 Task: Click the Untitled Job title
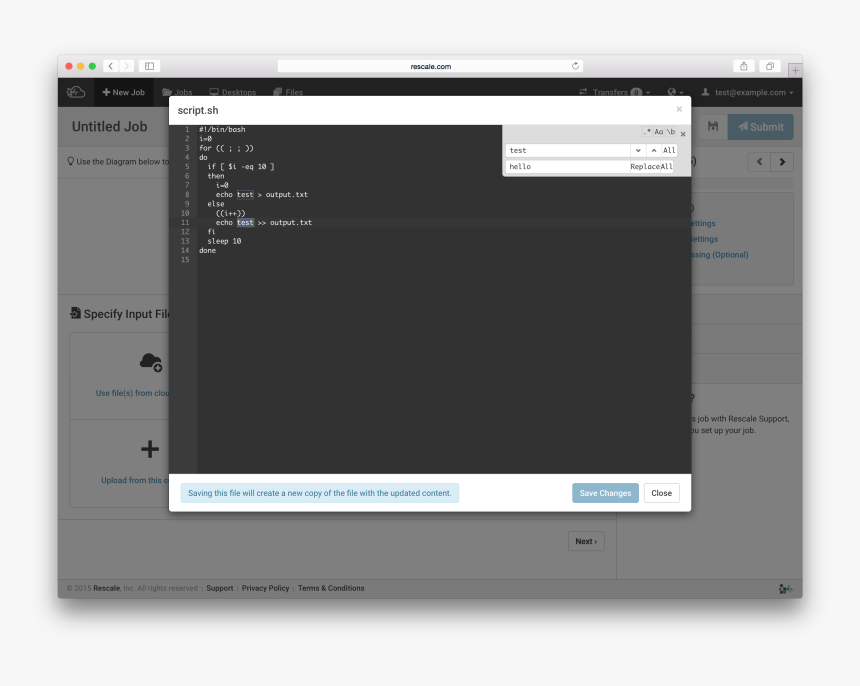(110, 127)
